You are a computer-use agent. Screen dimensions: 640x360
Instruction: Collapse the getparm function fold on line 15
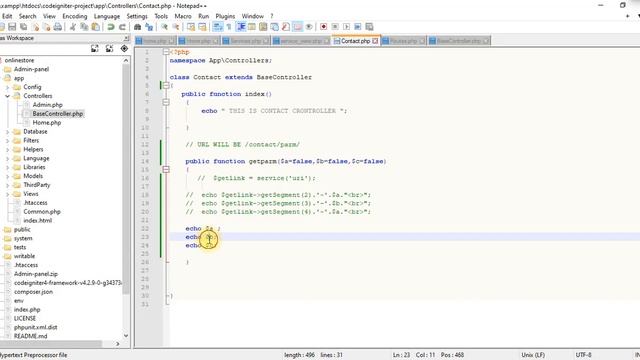point(166,169)
